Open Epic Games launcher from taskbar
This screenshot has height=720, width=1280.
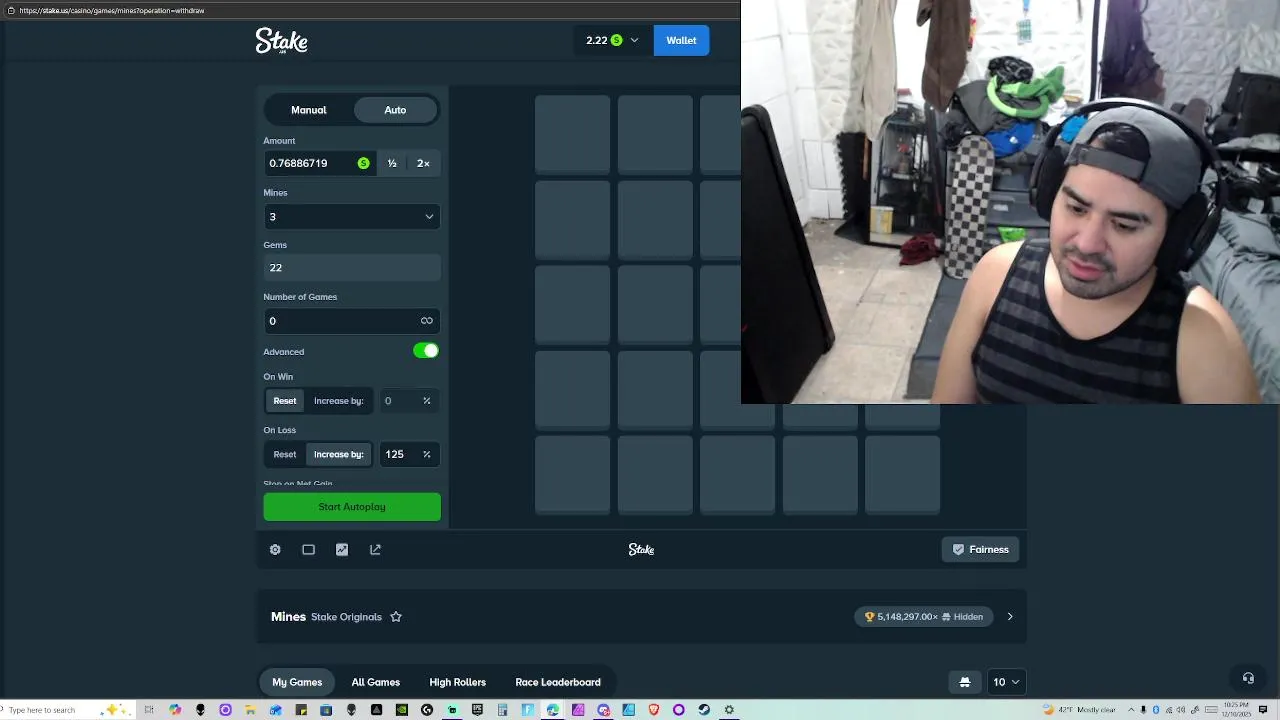click(x=478, y=710)
